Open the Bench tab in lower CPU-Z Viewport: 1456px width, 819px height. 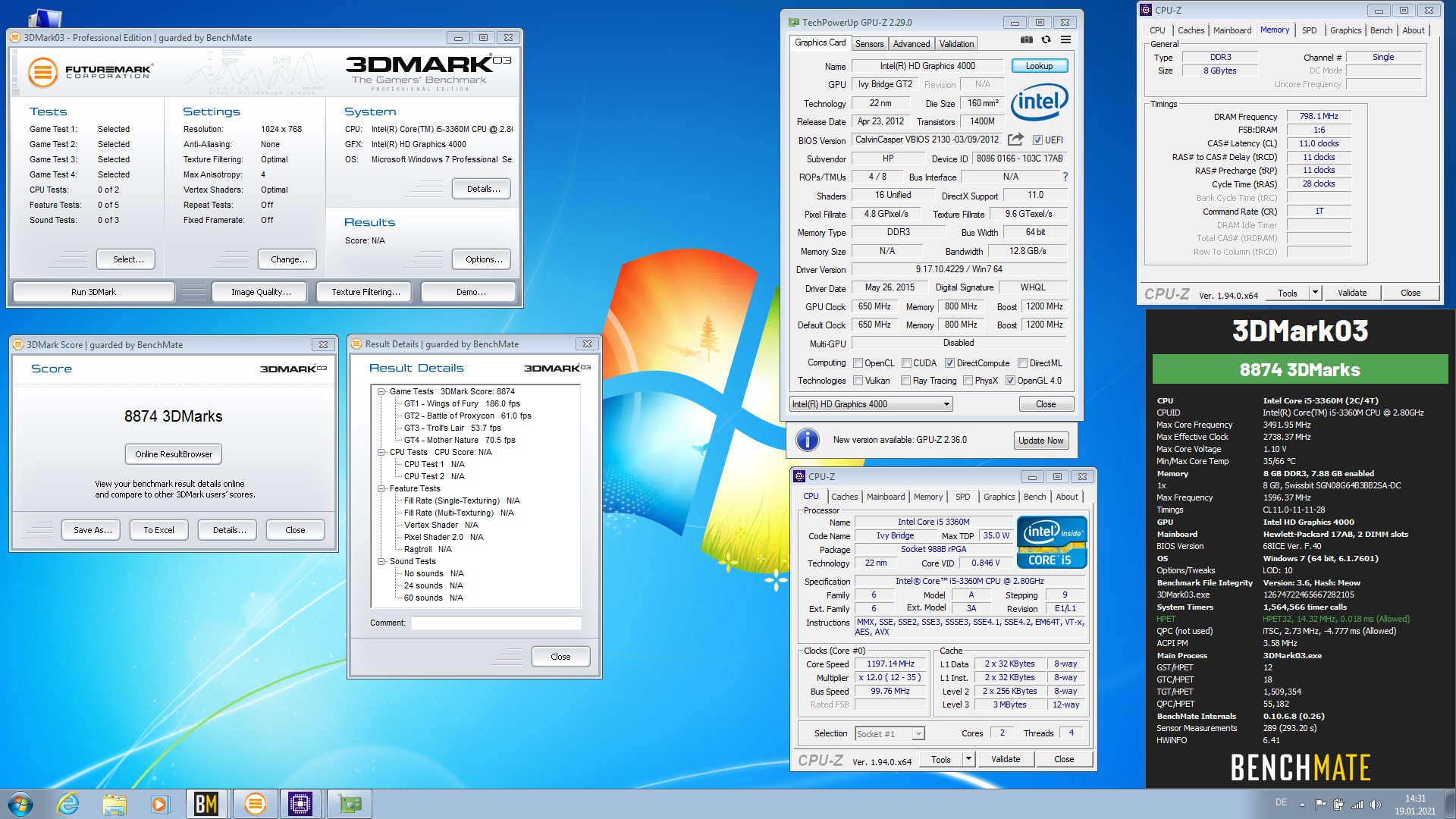coord(1034,497)
